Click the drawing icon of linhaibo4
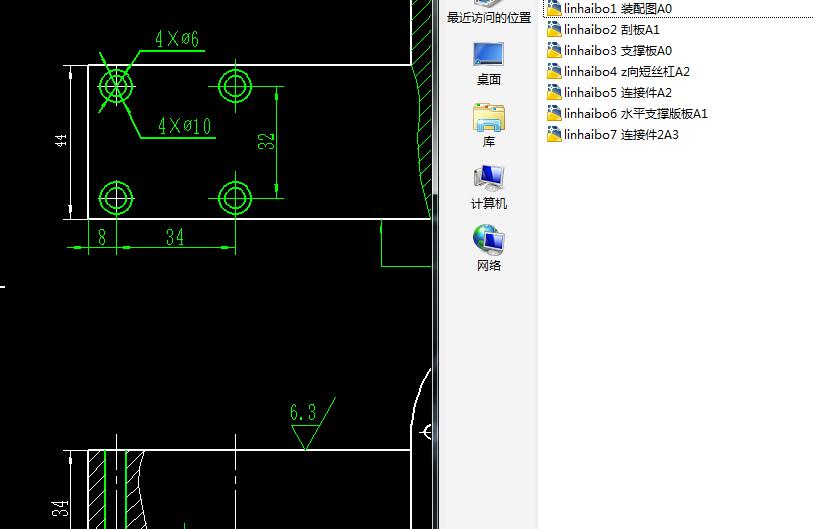Screen dimensions: 814x529 [x=554, y=71]
